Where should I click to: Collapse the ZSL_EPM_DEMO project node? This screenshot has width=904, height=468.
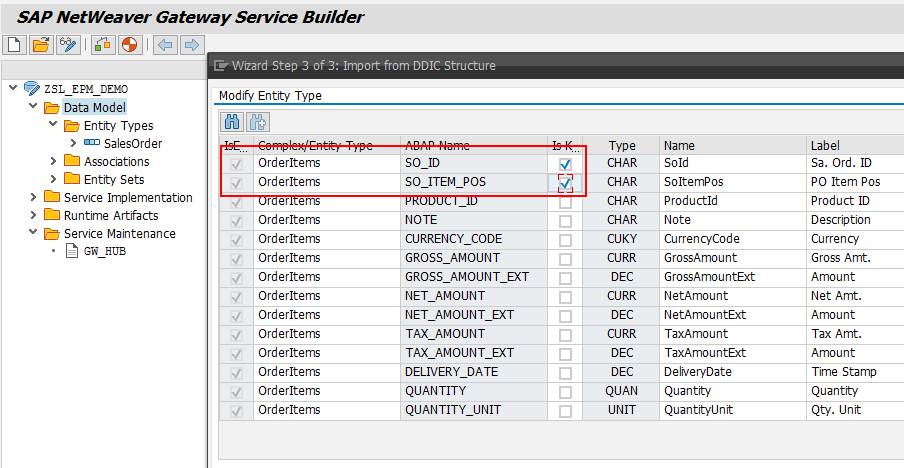[13, 88]
